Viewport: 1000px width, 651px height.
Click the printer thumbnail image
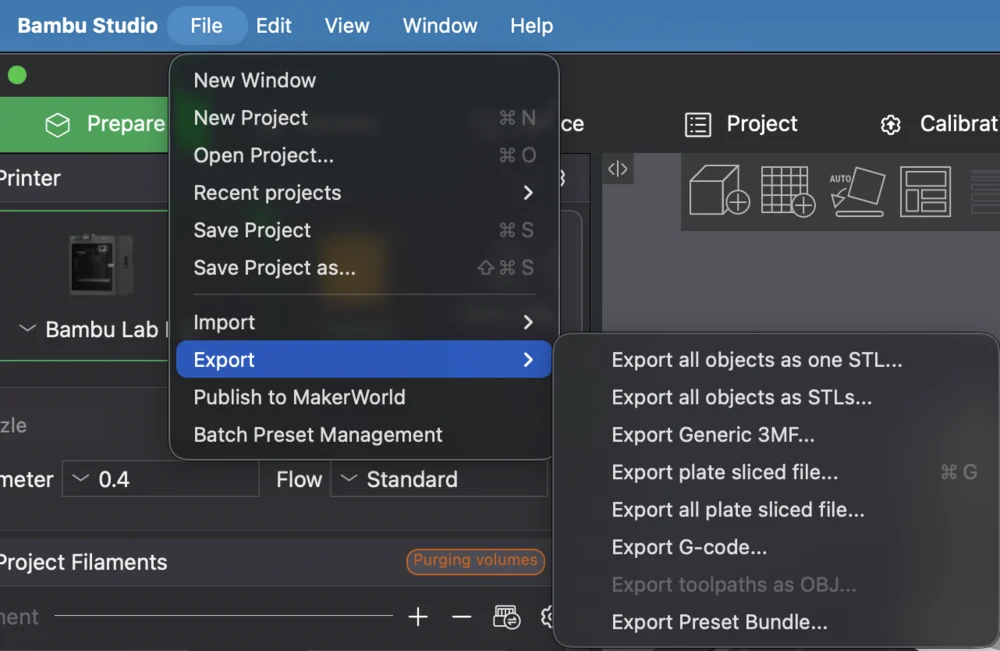101,265
